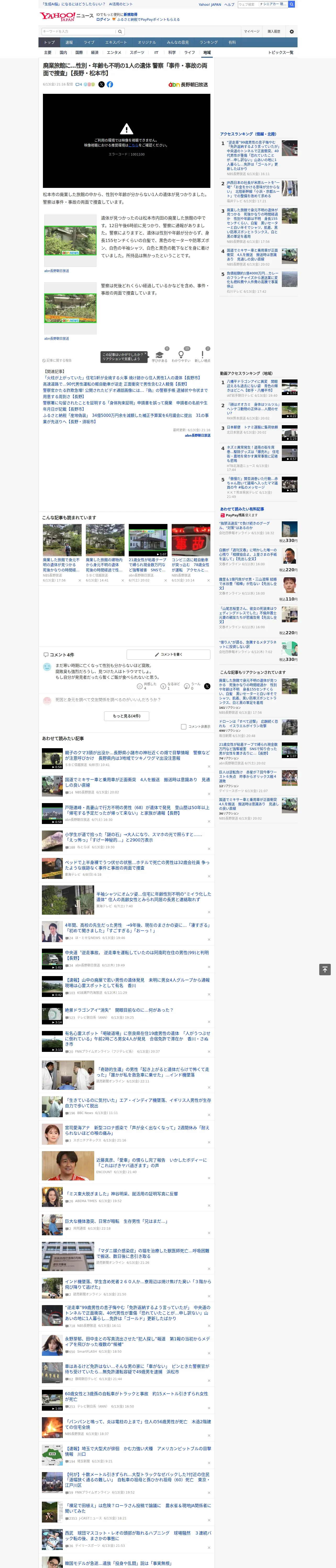This screenshot has height=1568, width=336.
Task: Open article 宮司愛海アナ 新型コロナ感染
Action: (x=137, y=1130)
